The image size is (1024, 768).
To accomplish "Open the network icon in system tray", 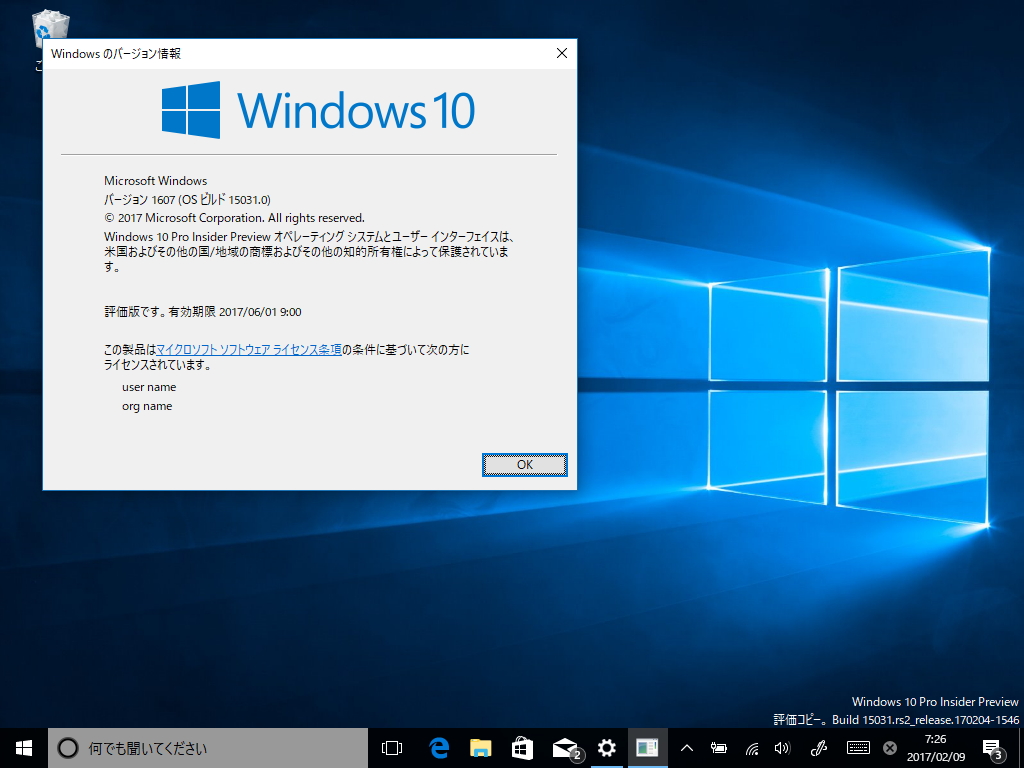I will (x=752, y=747).
